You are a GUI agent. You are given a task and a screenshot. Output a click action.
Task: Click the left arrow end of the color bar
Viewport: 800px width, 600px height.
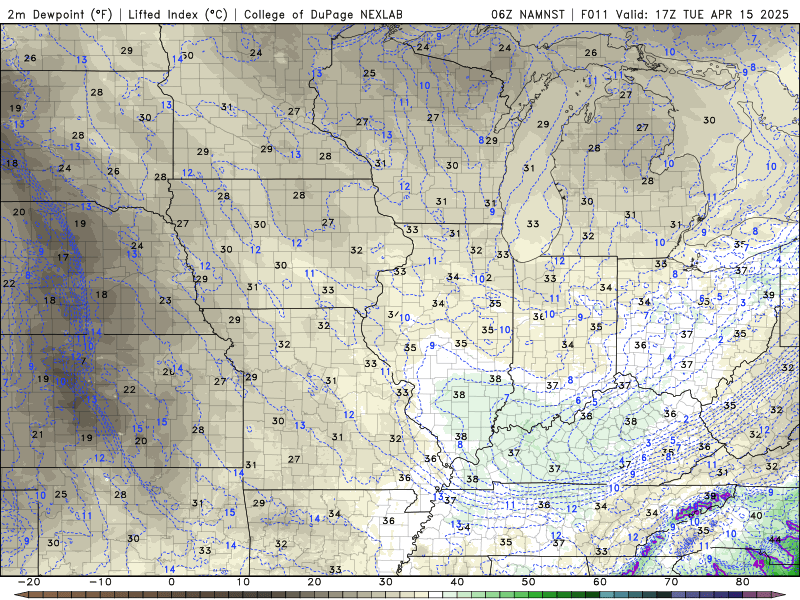point(21,594)
